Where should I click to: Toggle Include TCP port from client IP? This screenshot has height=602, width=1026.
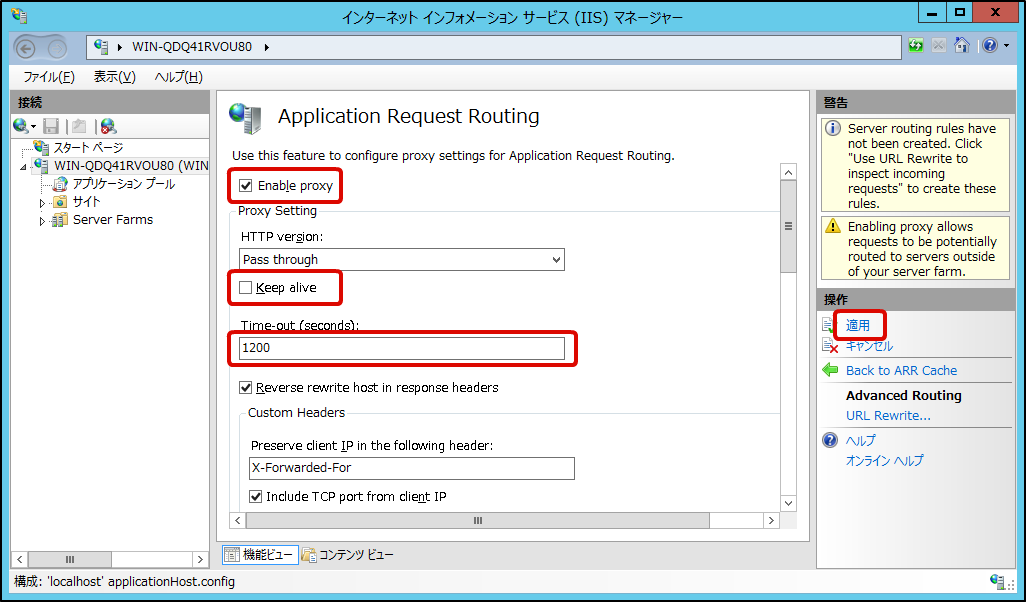[256, 497]
